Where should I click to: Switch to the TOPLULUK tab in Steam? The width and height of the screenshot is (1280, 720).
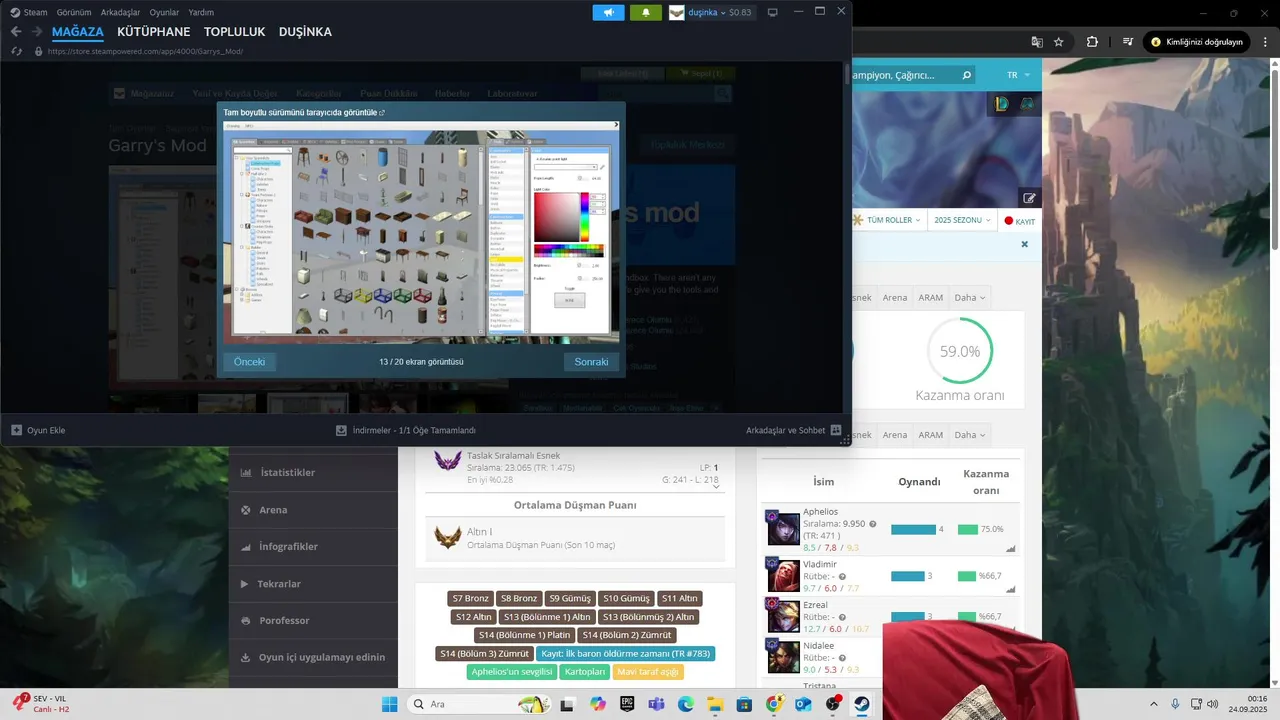(235, 32)
